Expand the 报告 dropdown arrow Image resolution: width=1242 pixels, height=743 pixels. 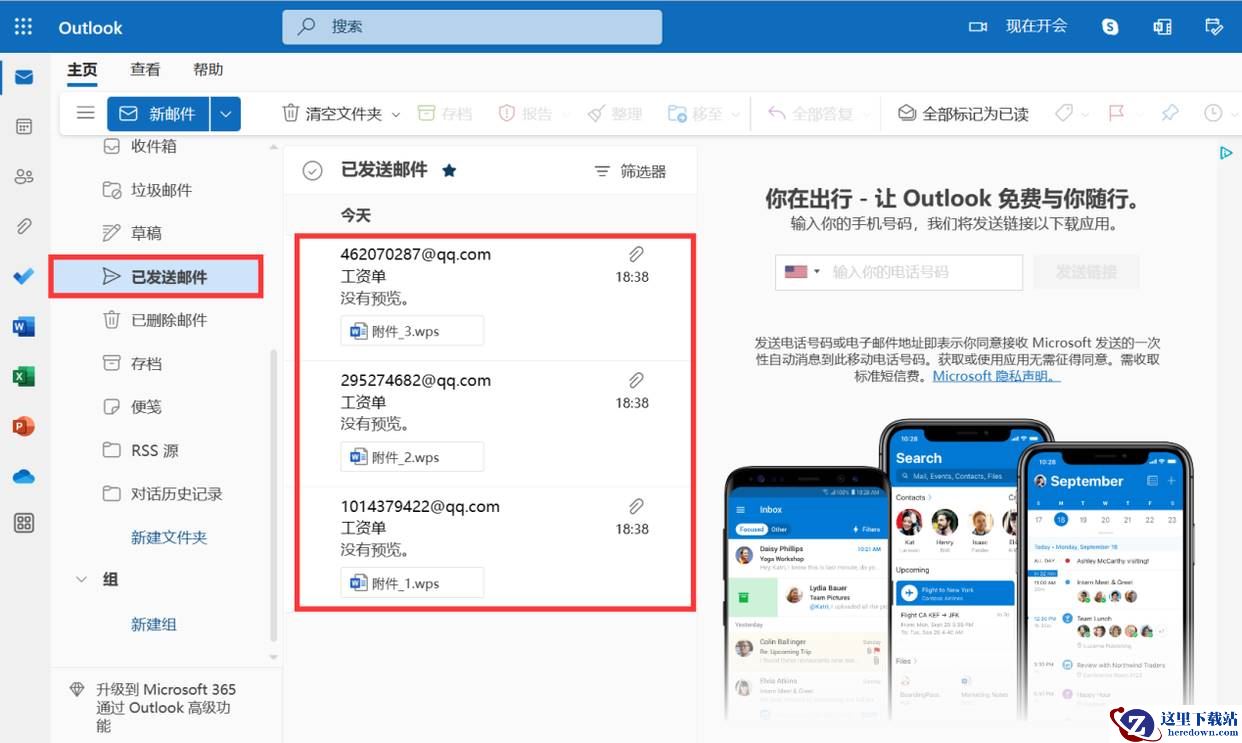(566, 115)
